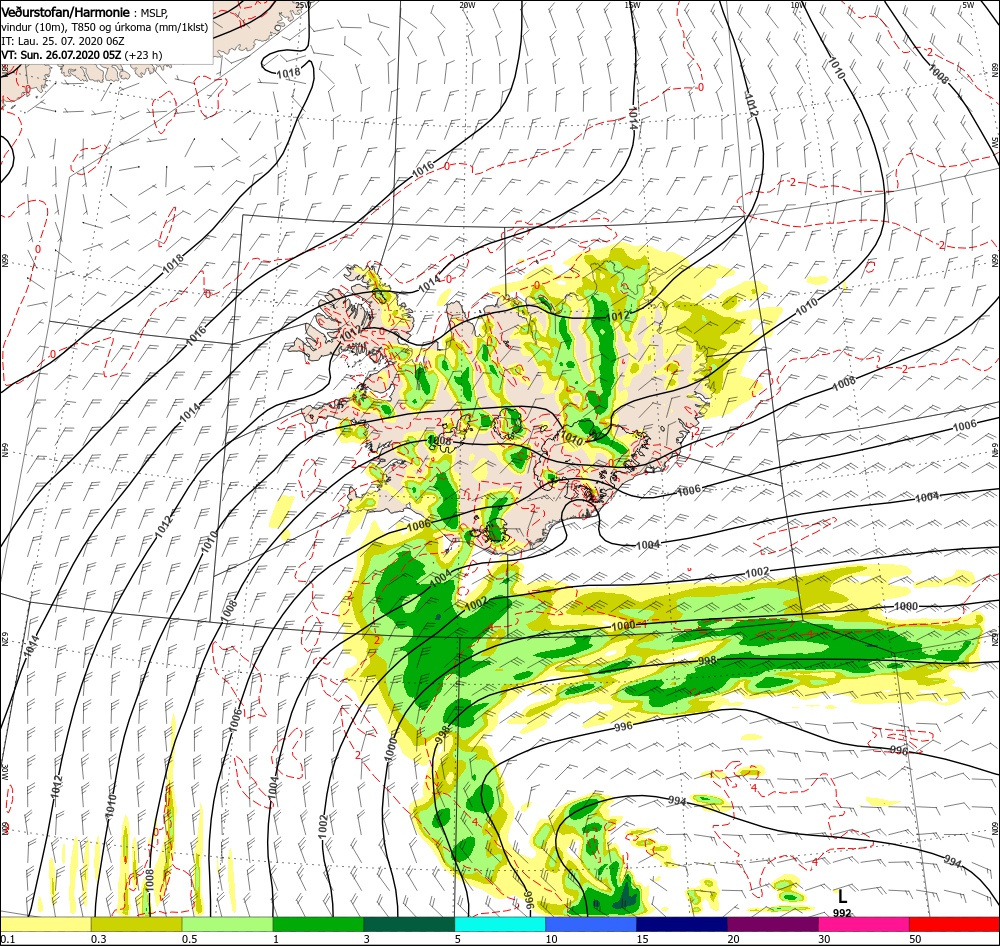Click the 'IT: Lau. 25. 07. 2020 06Z' line
The height and width of the screenshot is (946, 1000).
(62, 41)
